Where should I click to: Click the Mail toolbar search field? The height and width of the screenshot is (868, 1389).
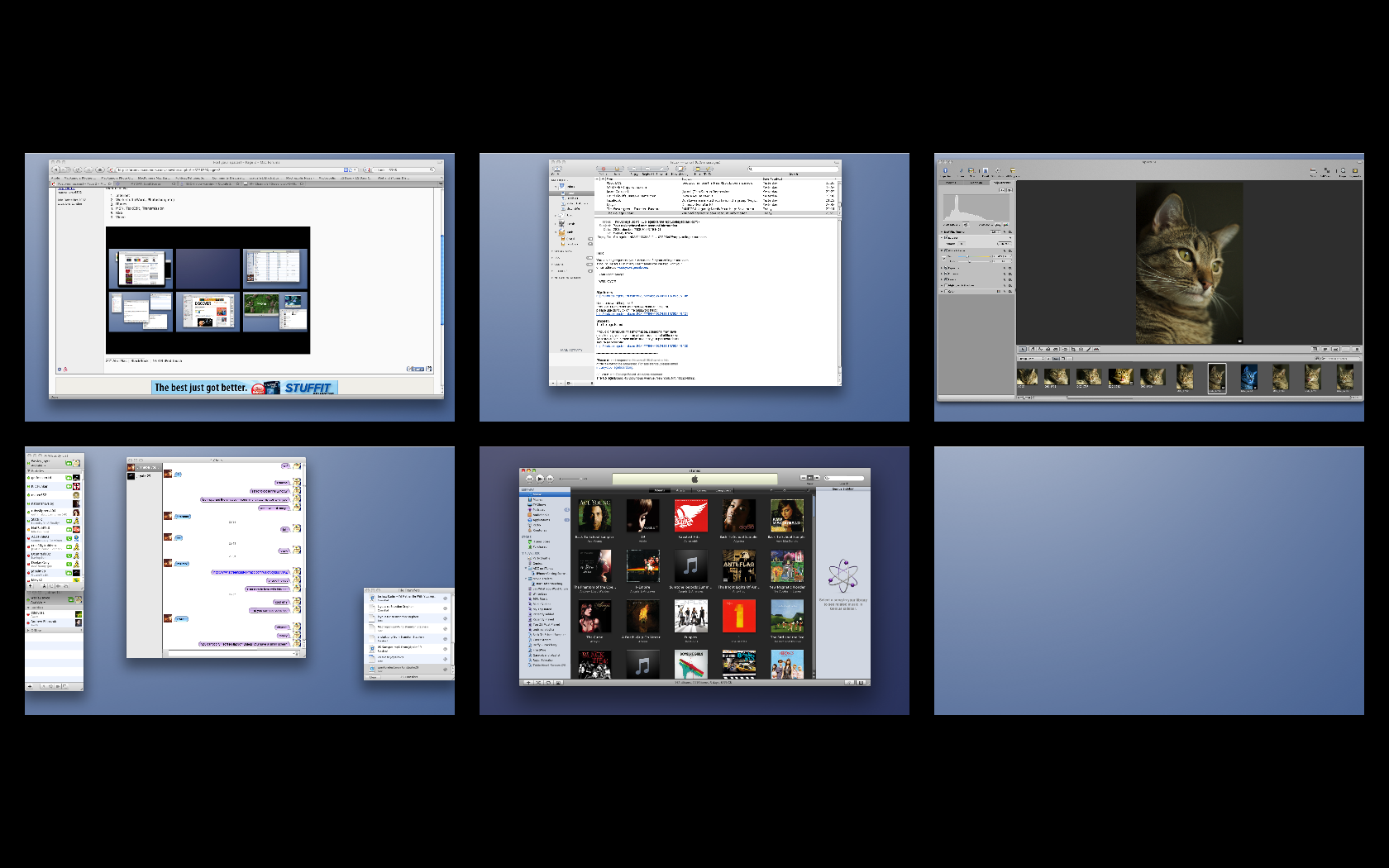792,169
